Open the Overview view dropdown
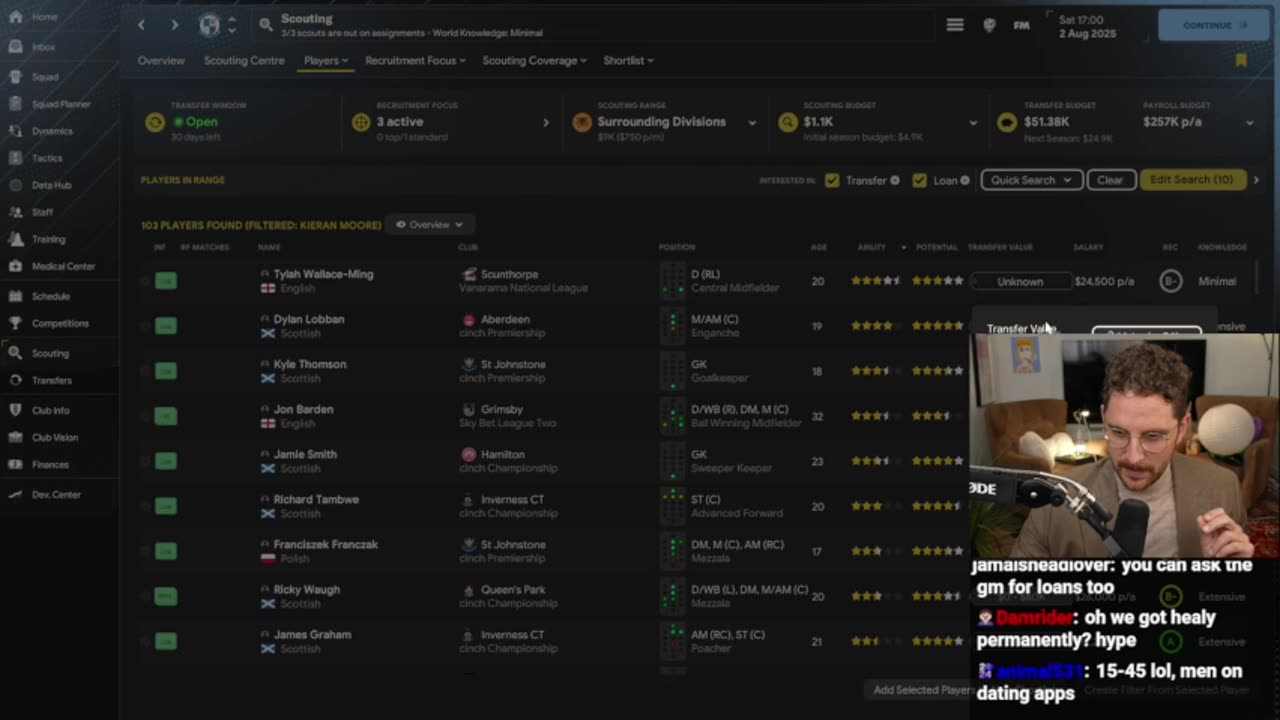Image resolution: width=1280 pixels, height=720 pixels. [430, 225]
